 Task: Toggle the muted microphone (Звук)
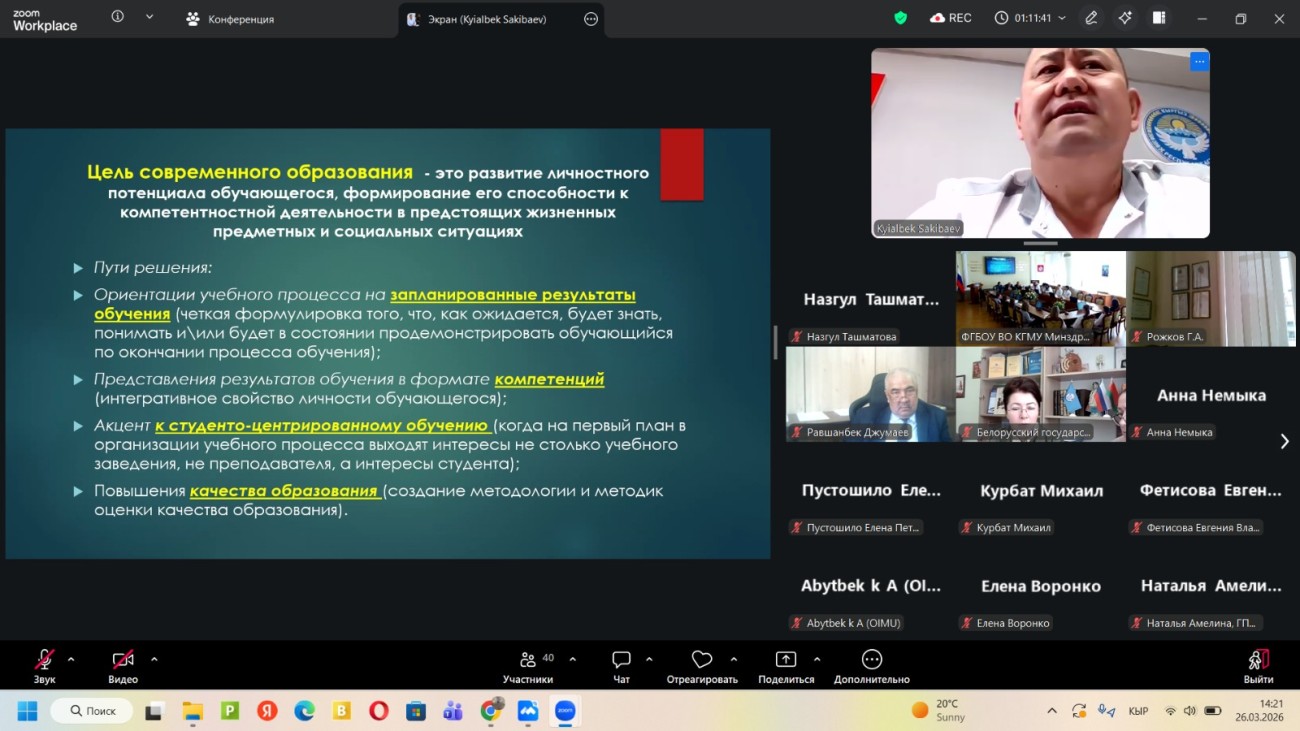coord(42,660)
